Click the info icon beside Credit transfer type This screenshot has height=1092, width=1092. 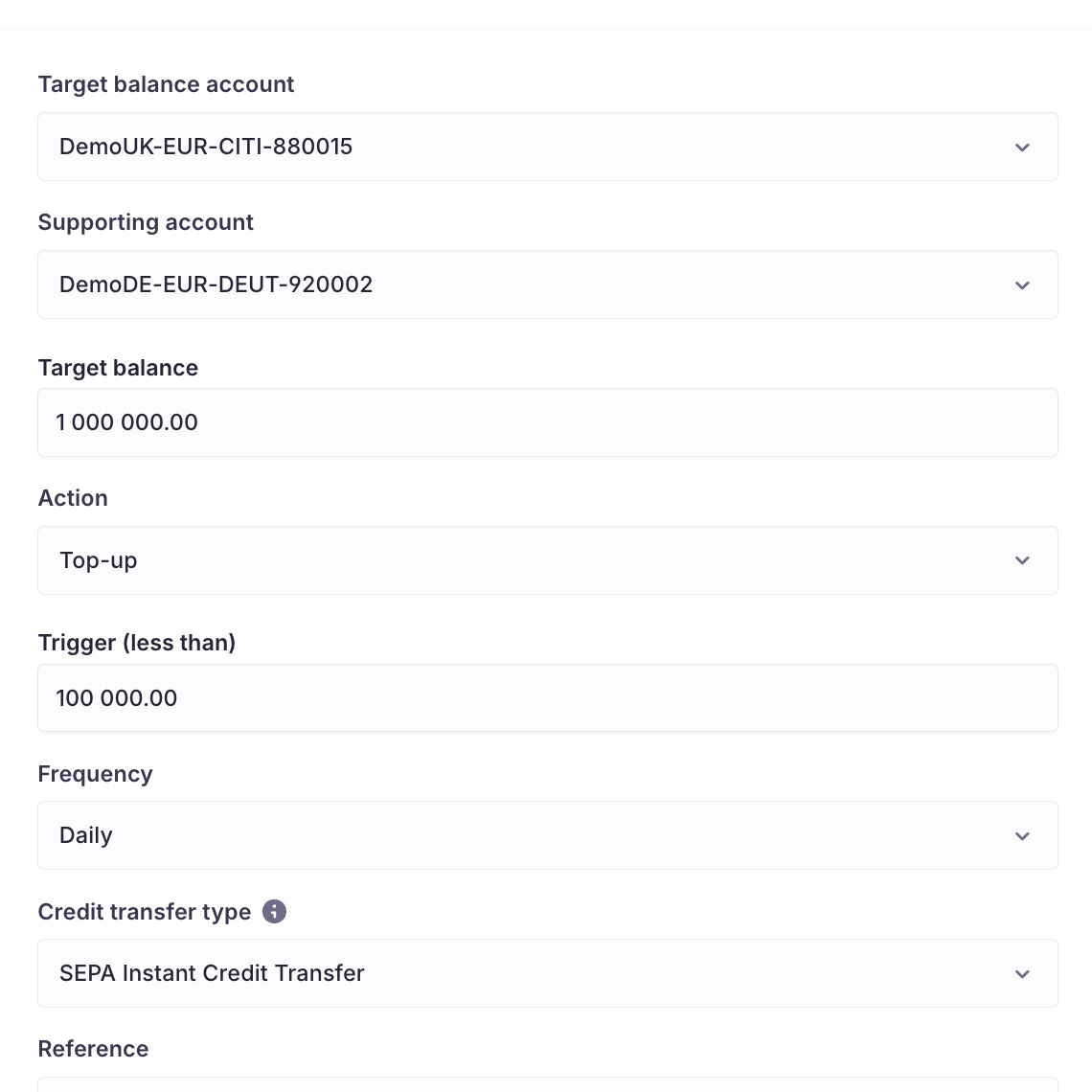tap(274, 911)
